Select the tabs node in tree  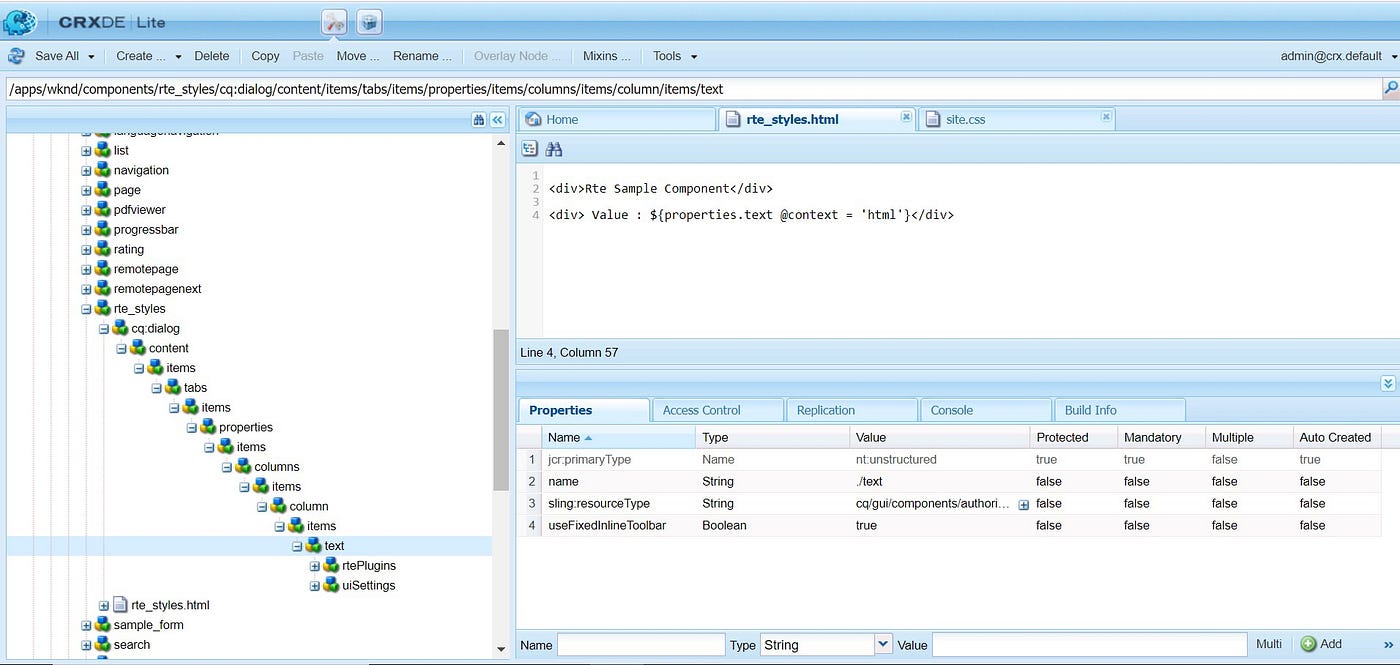pos(195,388)
